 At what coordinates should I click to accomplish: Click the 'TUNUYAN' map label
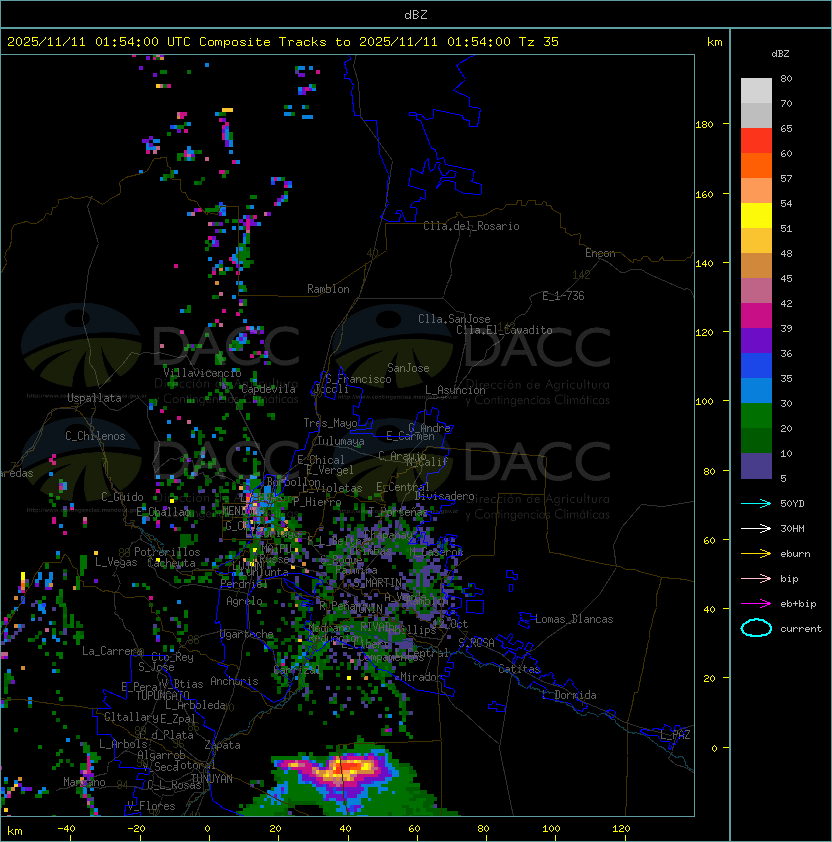(212, 779)
